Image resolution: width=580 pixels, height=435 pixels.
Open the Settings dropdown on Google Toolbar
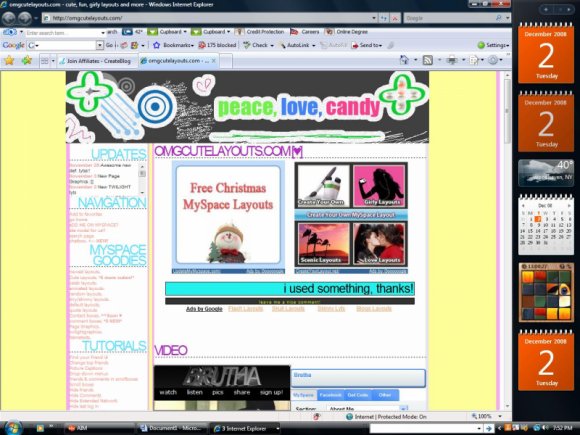pyautogui.click(x=493, y=45)
